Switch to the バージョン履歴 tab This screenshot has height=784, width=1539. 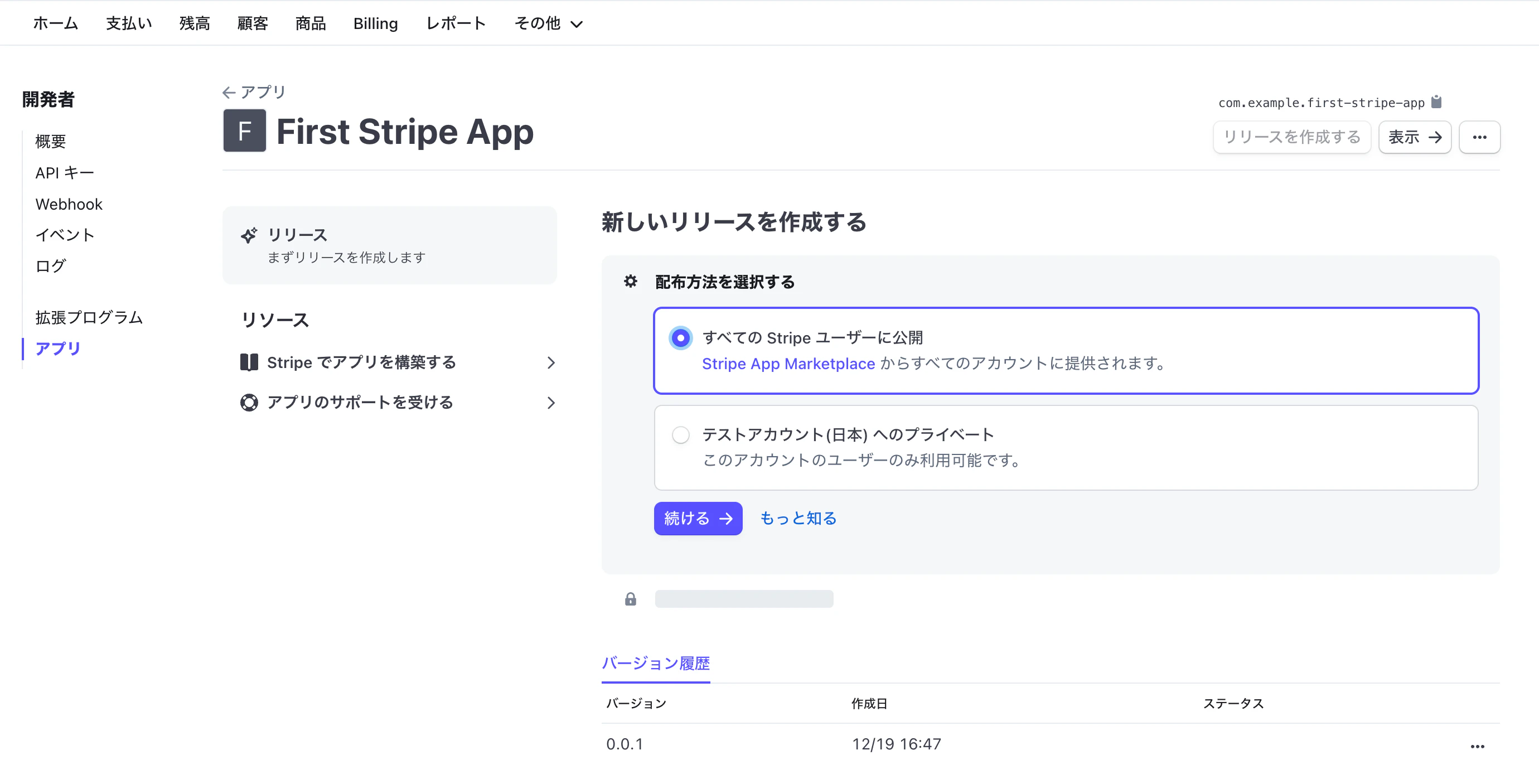coord(655,664)
